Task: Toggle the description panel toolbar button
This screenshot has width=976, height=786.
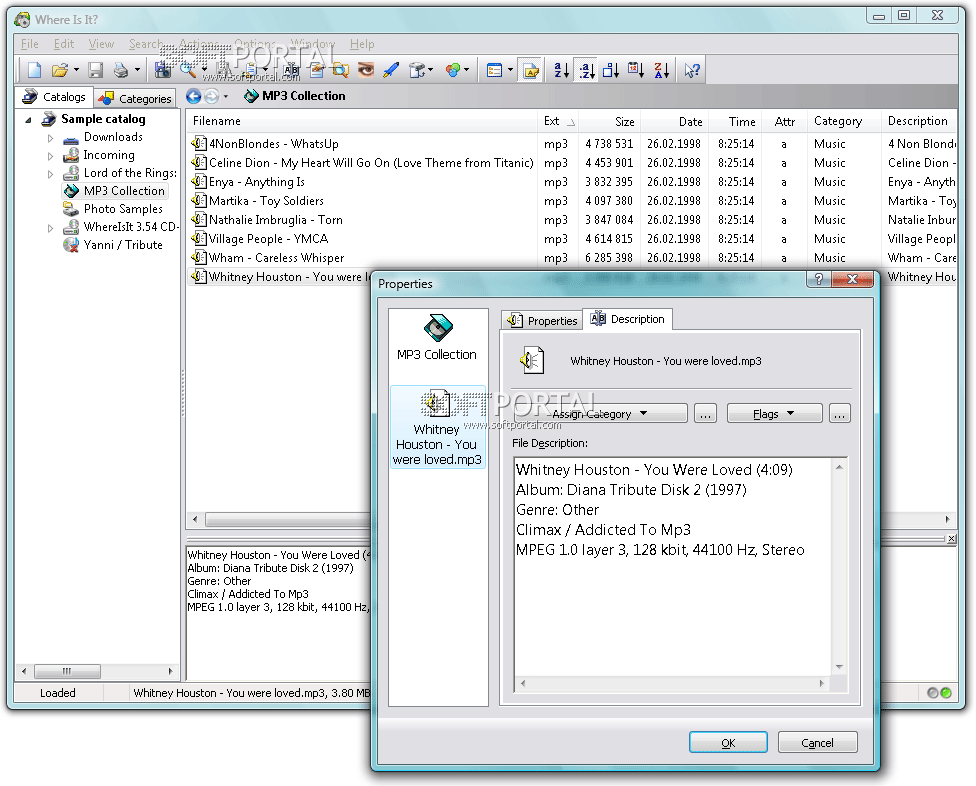Action: (x=531, y=70)
